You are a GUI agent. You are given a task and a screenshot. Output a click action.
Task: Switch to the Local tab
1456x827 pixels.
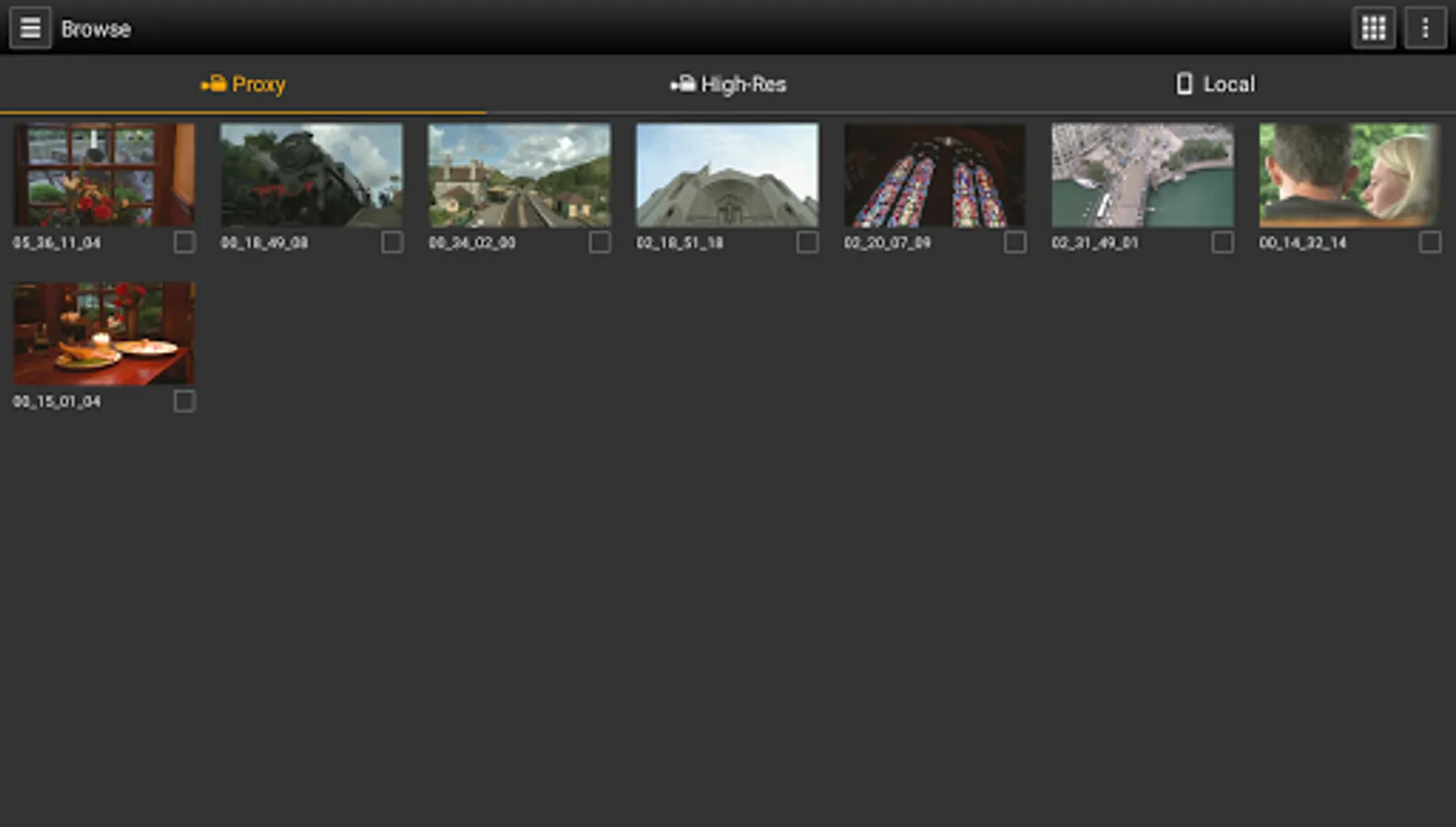(1213, 84)
